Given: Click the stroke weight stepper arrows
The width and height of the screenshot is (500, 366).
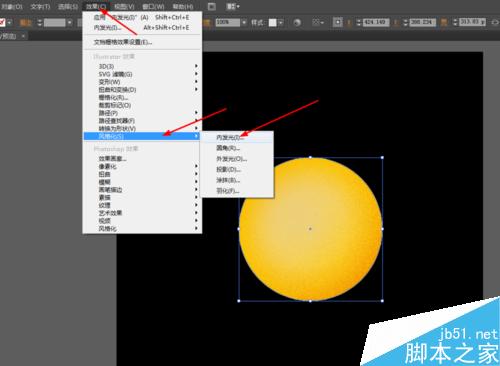Looking at the screenshot, I should 40,23.
